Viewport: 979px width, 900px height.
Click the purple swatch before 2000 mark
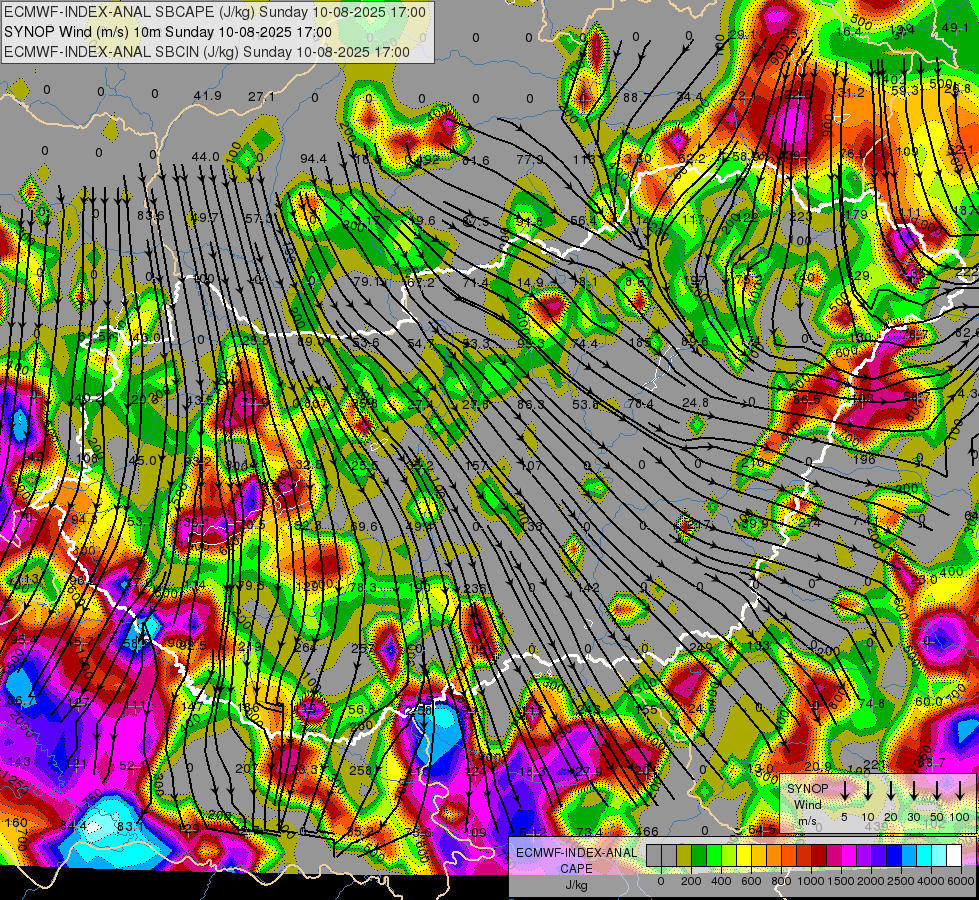click(863, 855)
